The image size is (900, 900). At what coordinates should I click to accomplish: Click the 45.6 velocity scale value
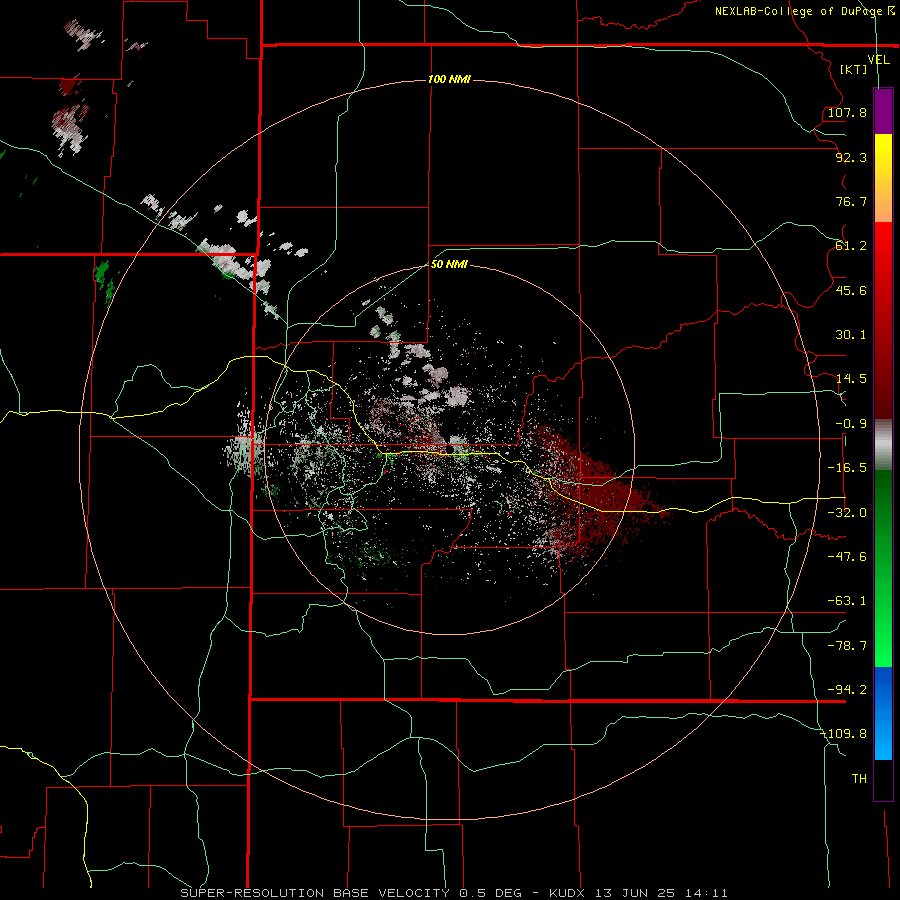(851, 290)
